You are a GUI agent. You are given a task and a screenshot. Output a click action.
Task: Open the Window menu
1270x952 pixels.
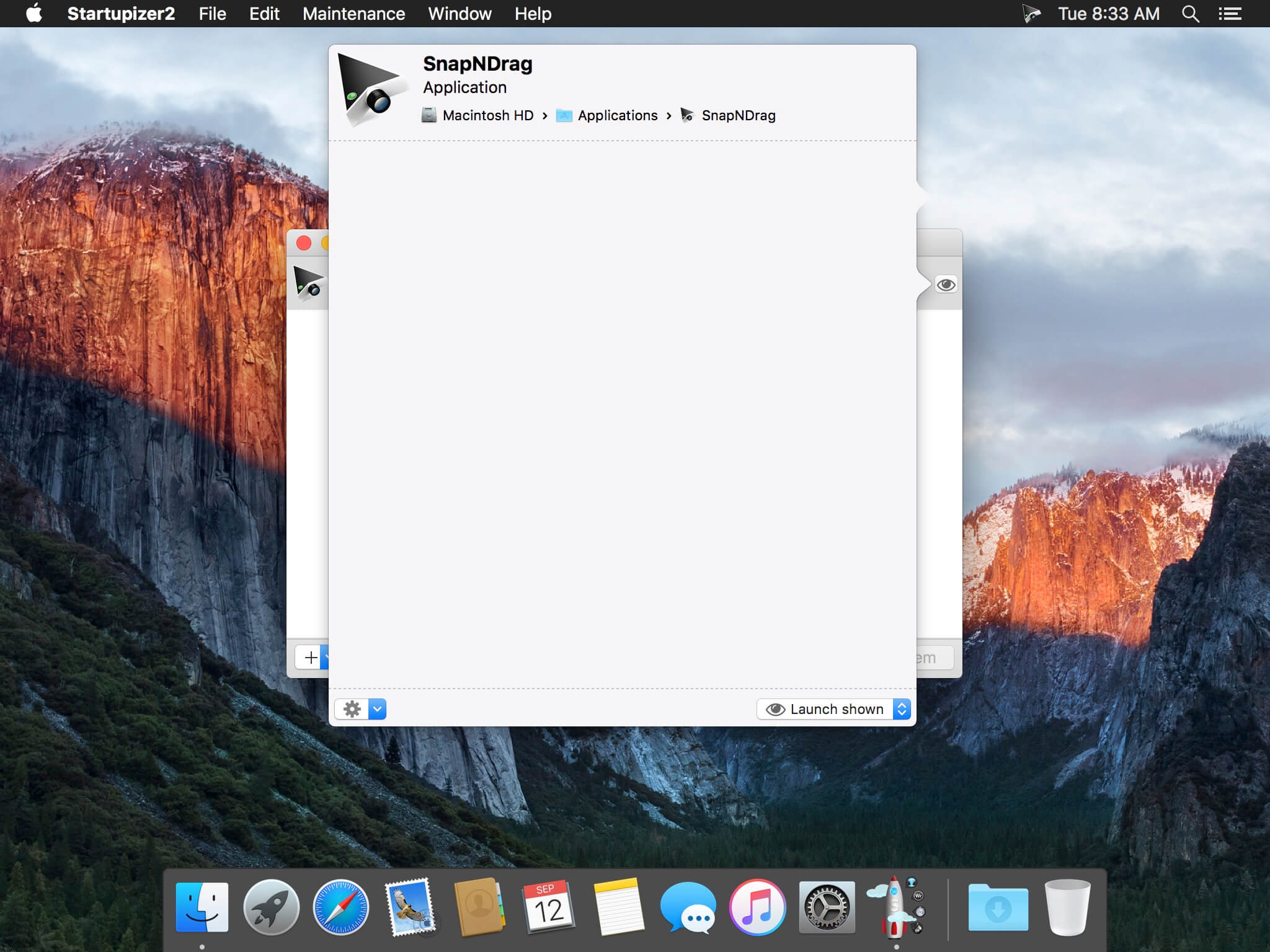(x=460, y=14)
